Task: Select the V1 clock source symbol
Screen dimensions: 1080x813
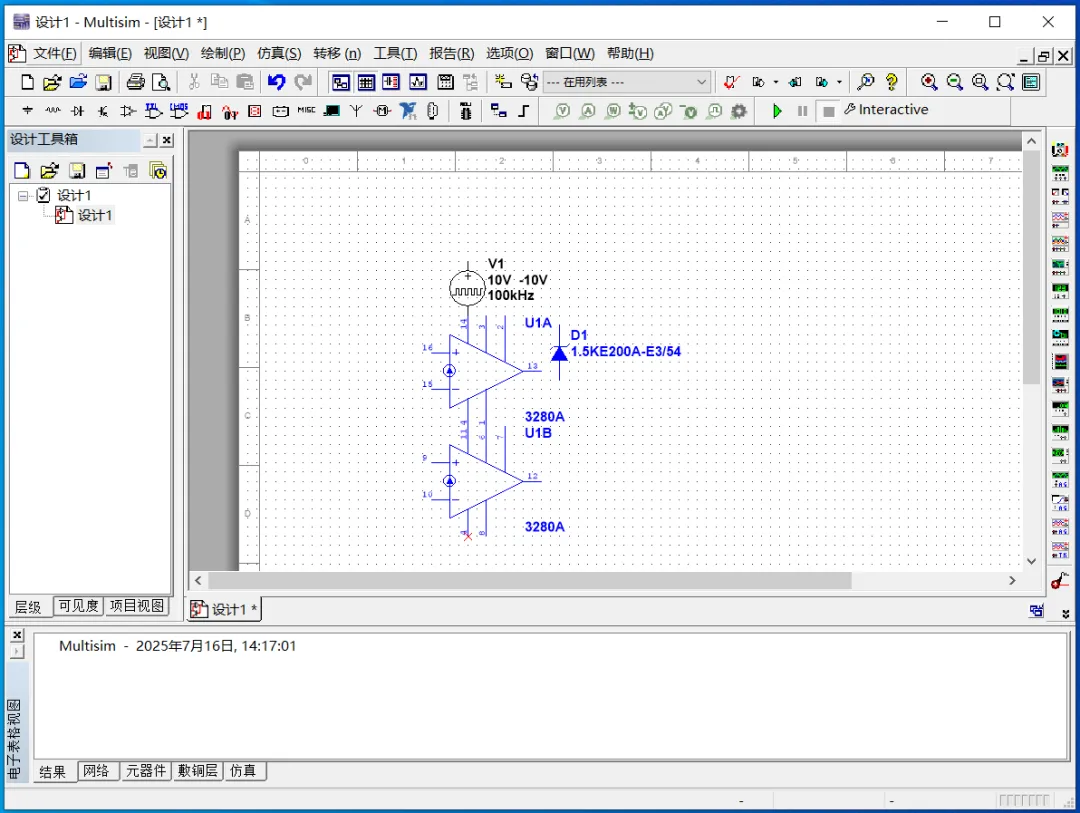Action: click(468, 290)
